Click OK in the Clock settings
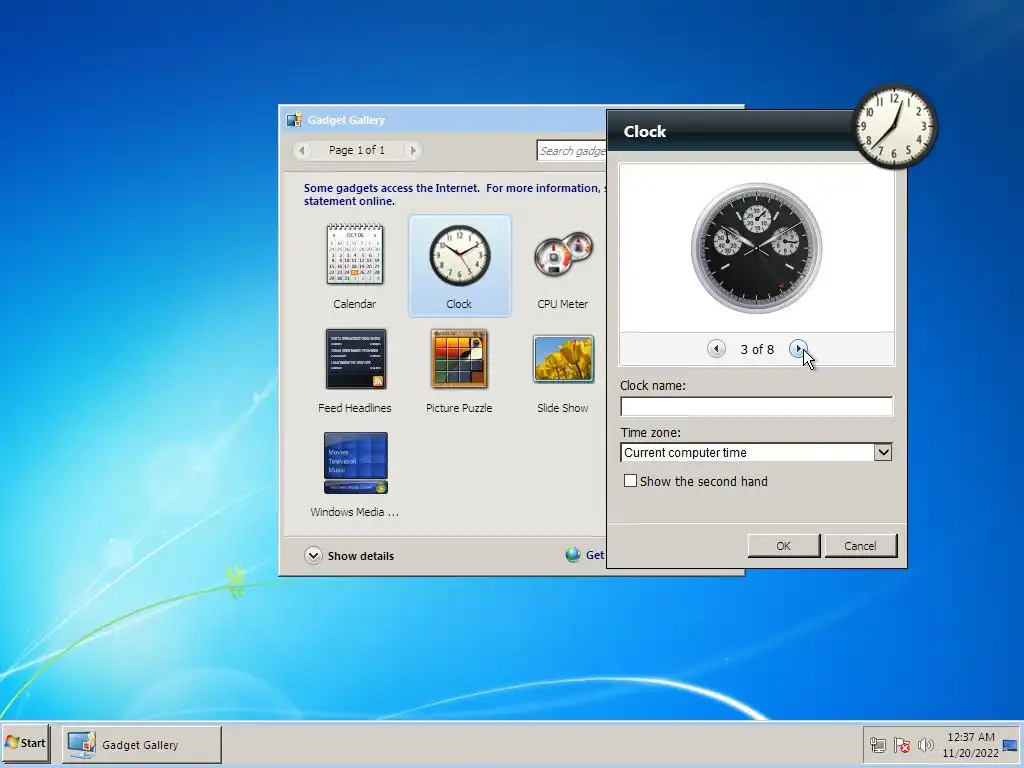Image resolution: width=1024 pixels, height=768 pixels. (x=784, y=546)
